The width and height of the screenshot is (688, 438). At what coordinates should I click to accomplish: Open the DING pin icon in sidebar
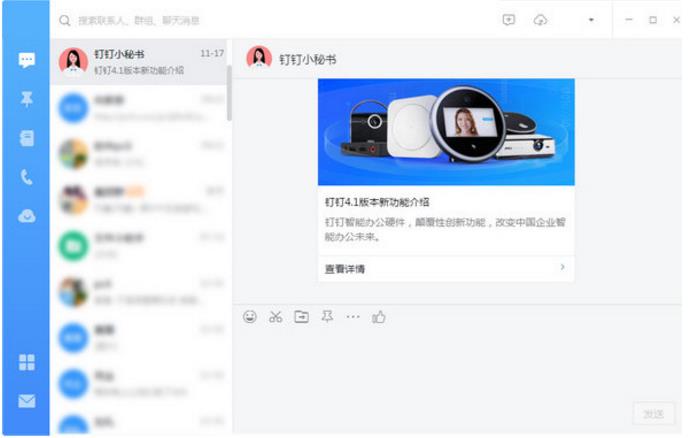click(27, 99)
